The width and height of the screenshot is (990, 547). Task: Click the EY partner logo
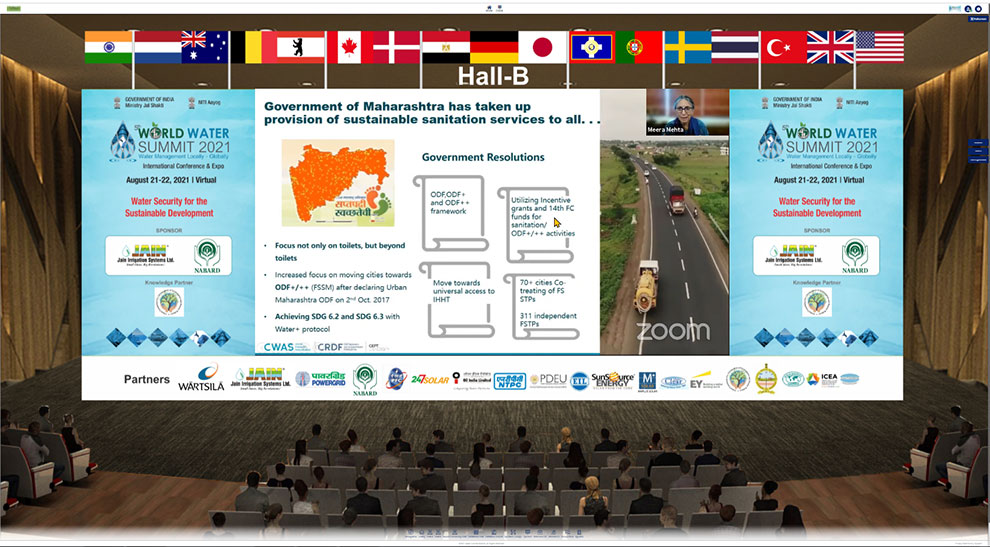point(705,380)
